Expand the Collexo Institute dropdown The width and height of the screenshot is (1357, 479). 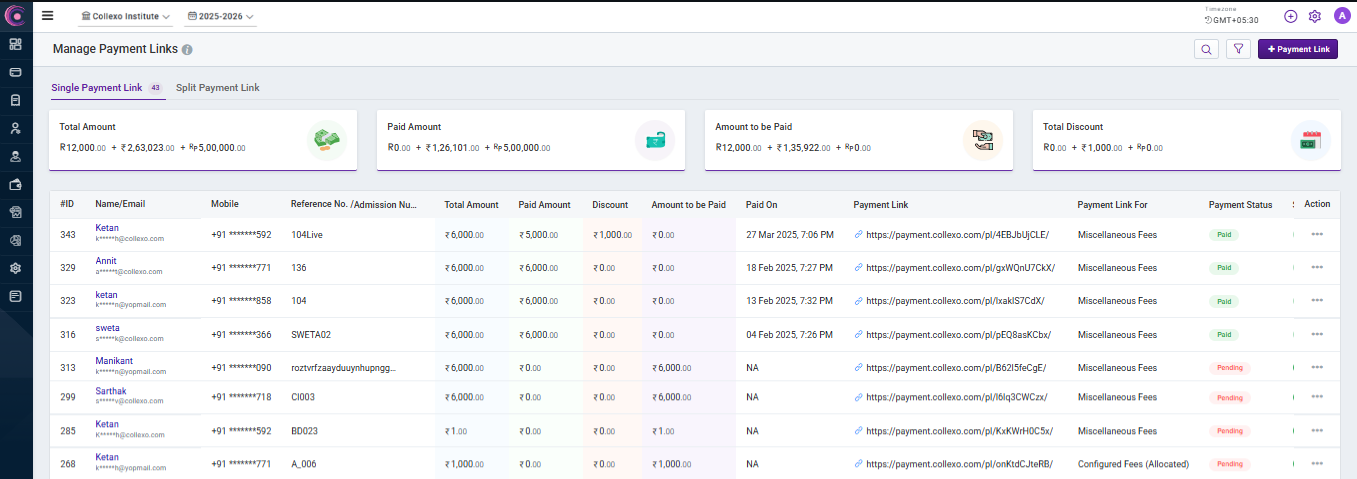click(x=125, y=17)
